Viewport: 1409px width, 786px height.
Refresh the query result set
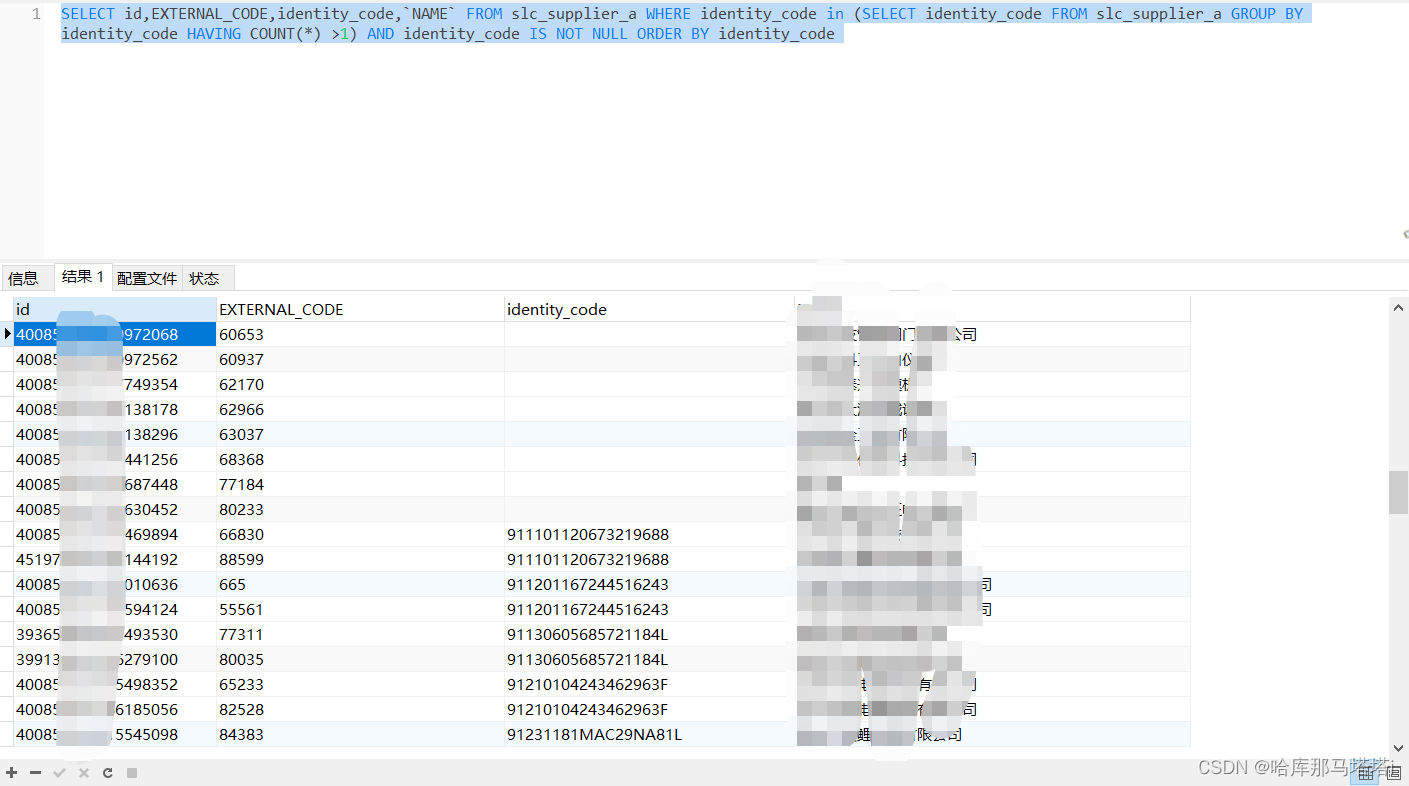(x=107, y=772)
